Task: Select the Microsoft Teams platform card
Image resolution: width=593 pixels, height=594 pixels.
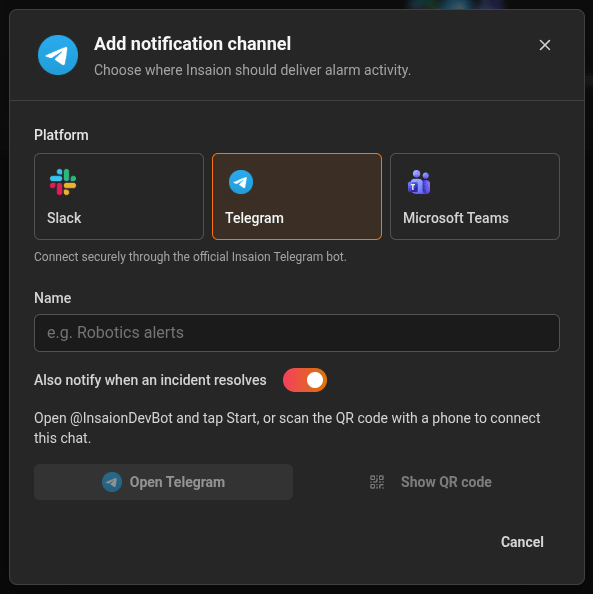Action: (x=475, y=196)
